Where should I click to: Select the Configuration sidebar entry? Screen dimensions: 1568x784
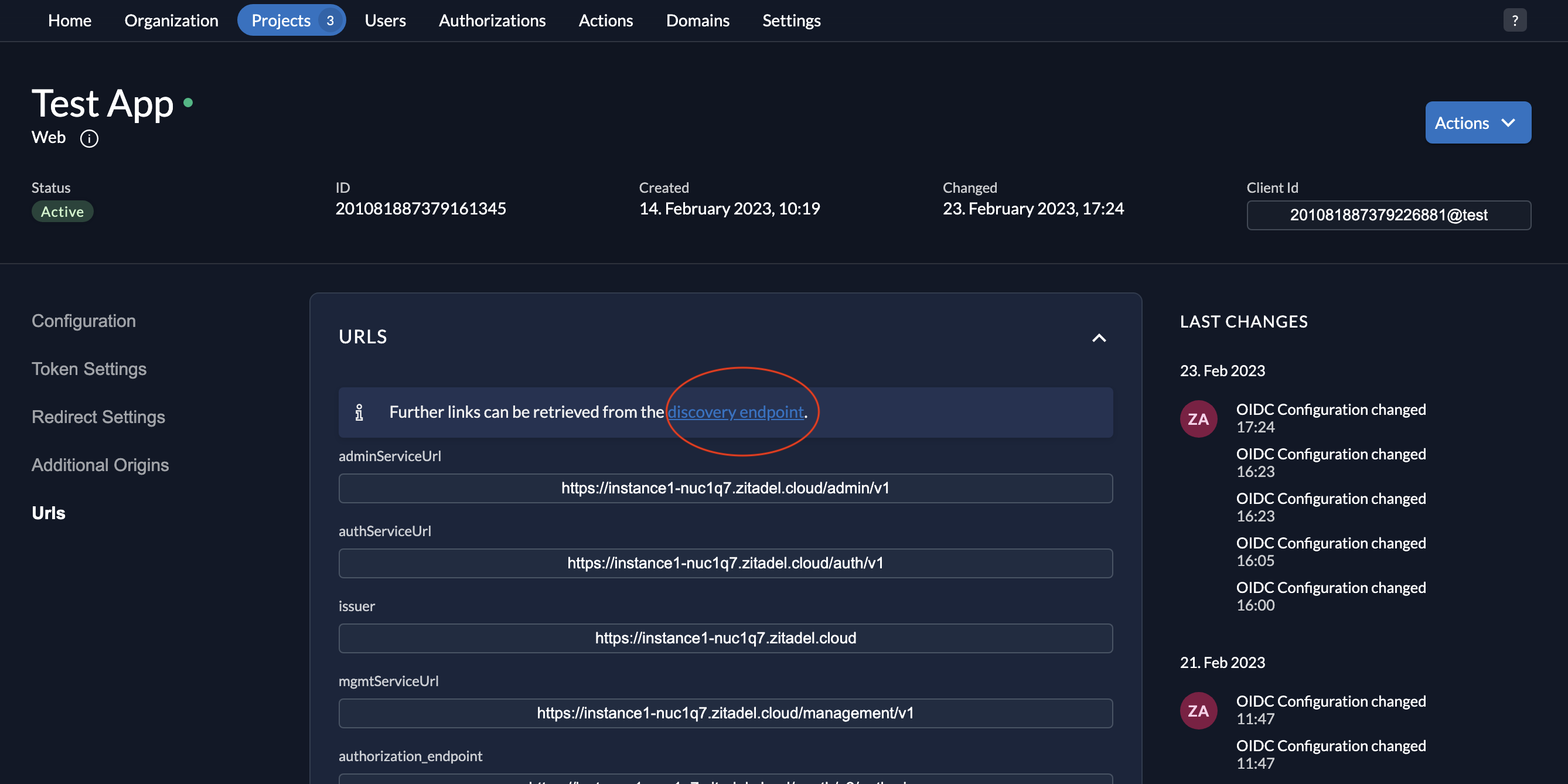83,320
